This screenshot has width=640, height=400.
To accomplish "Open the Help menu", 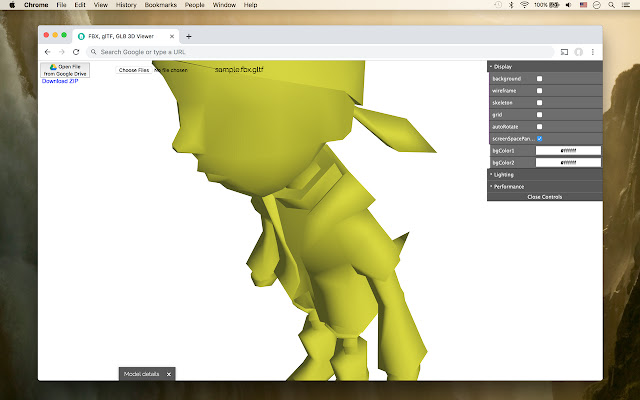I will point(250,5).
